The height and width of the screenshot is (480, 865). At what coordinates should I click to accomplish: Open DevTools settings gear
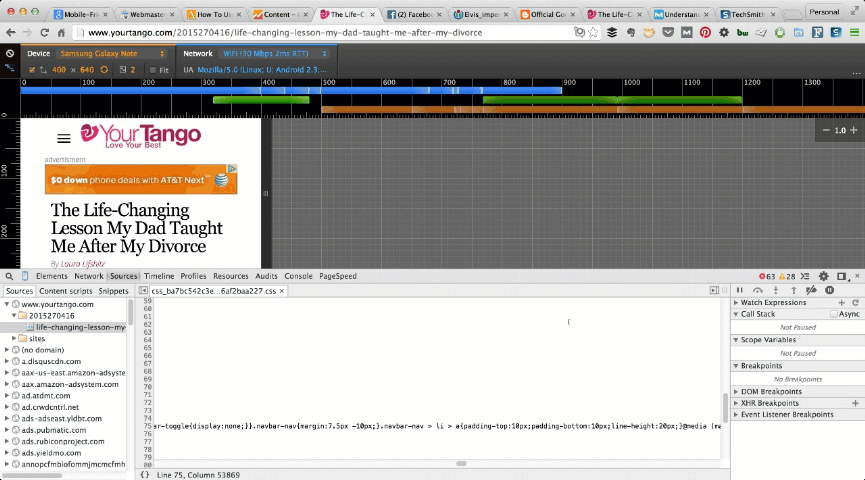[x=823, y=276]
